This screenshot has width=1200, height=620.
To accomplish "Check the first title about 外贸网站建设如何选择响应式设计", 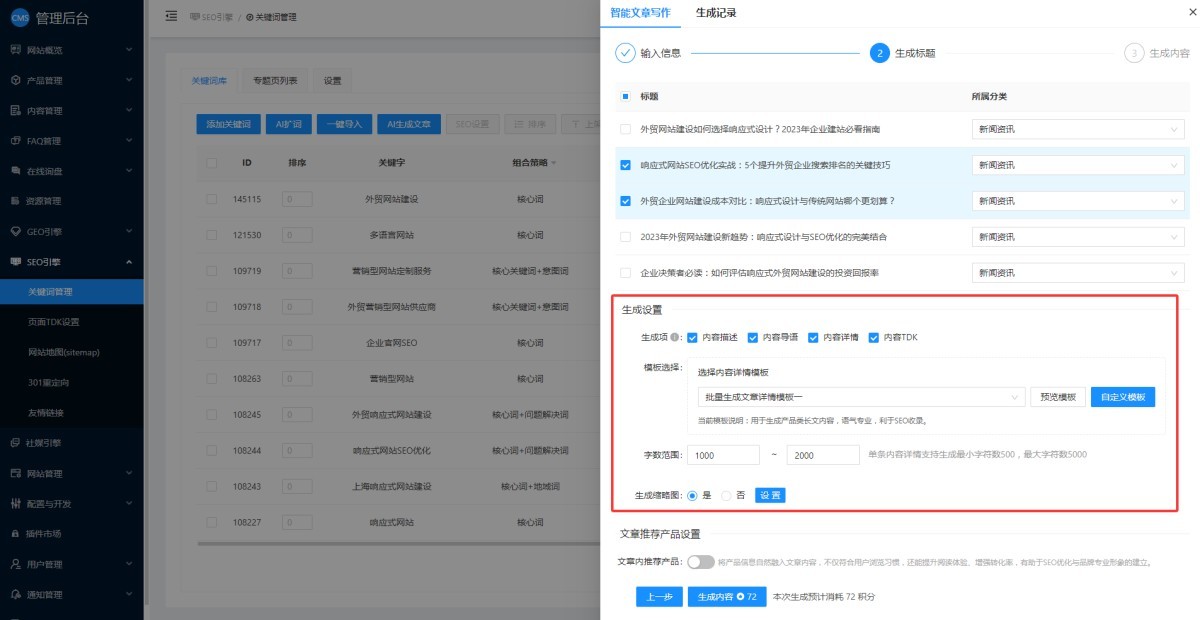I will pos(625,129).
